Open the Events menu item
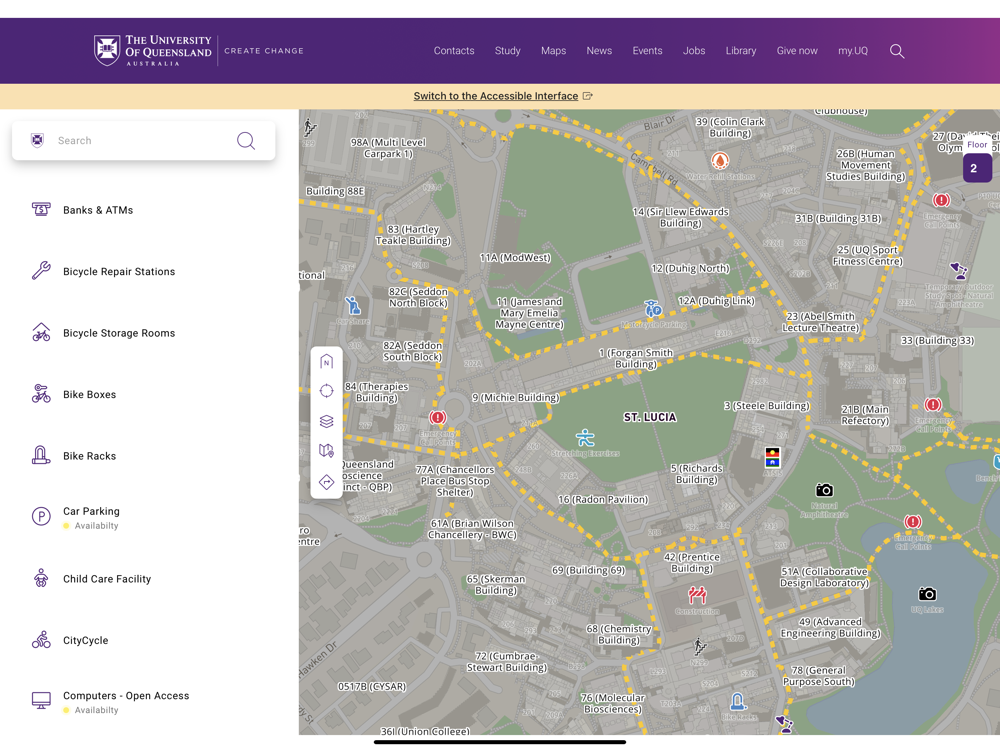This screenshot has width=1000, height=750. coord(647,51)
